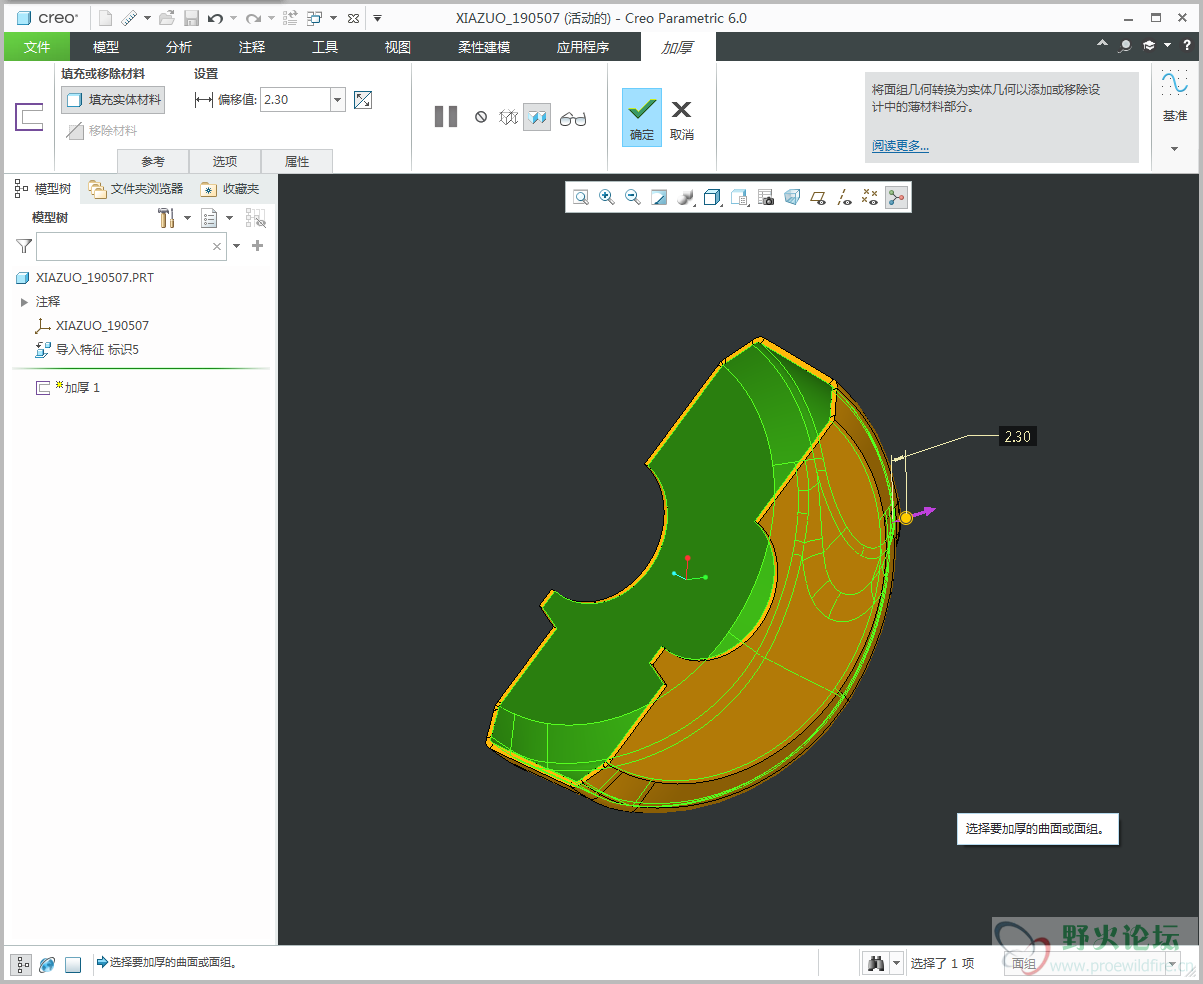
Task: Open the offset value 2.30 dropdown
Action: [x=337, y=99]
